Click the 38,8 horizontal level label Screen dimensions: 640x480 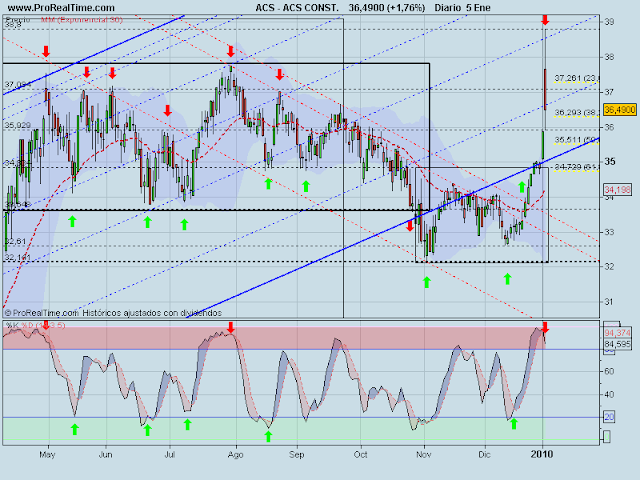pyautogui.click(x=13, y=25)
